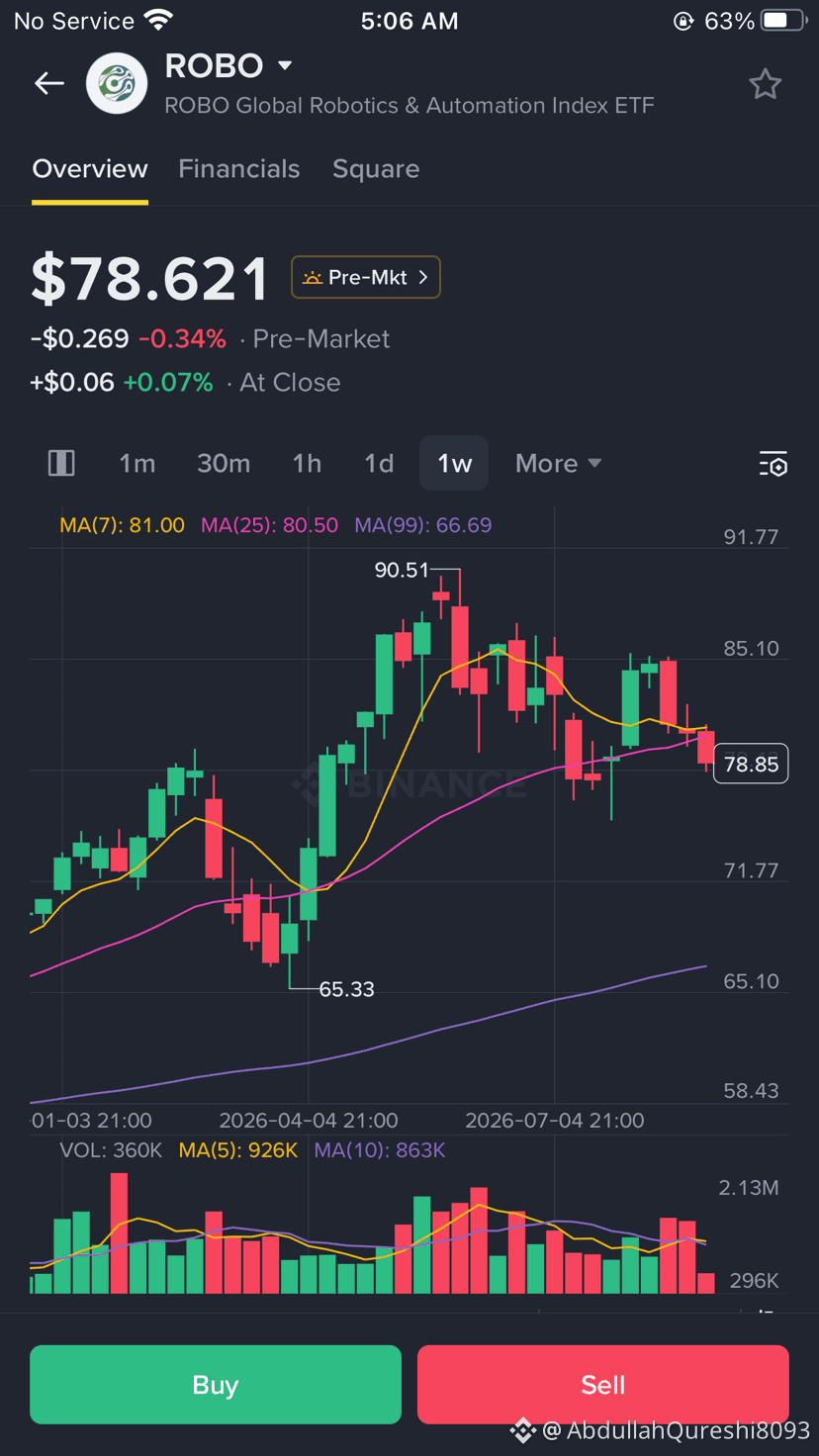Open the Square tab
Viewport: 819px width, 1456px height.
click(376, 169)
